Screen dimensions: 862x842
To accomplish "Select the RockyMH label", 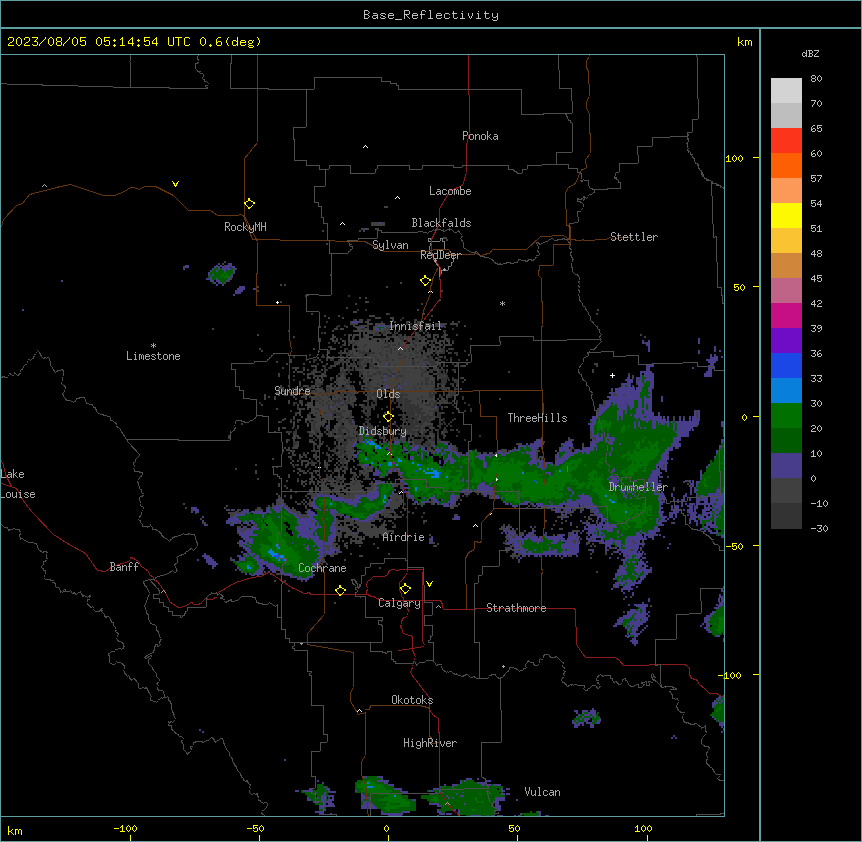I will (245, 227).
